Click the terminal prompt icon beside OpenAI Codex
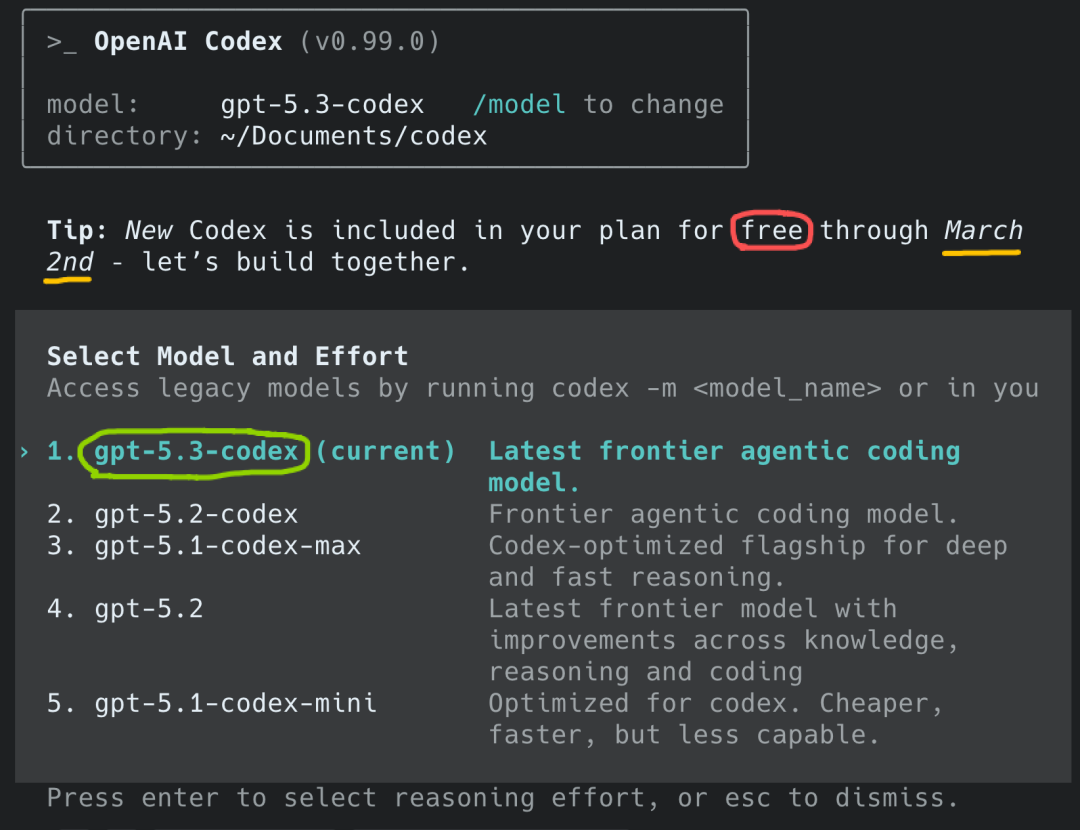The image size is (1080, 830). pyautogui.click(x=61, y=43)
